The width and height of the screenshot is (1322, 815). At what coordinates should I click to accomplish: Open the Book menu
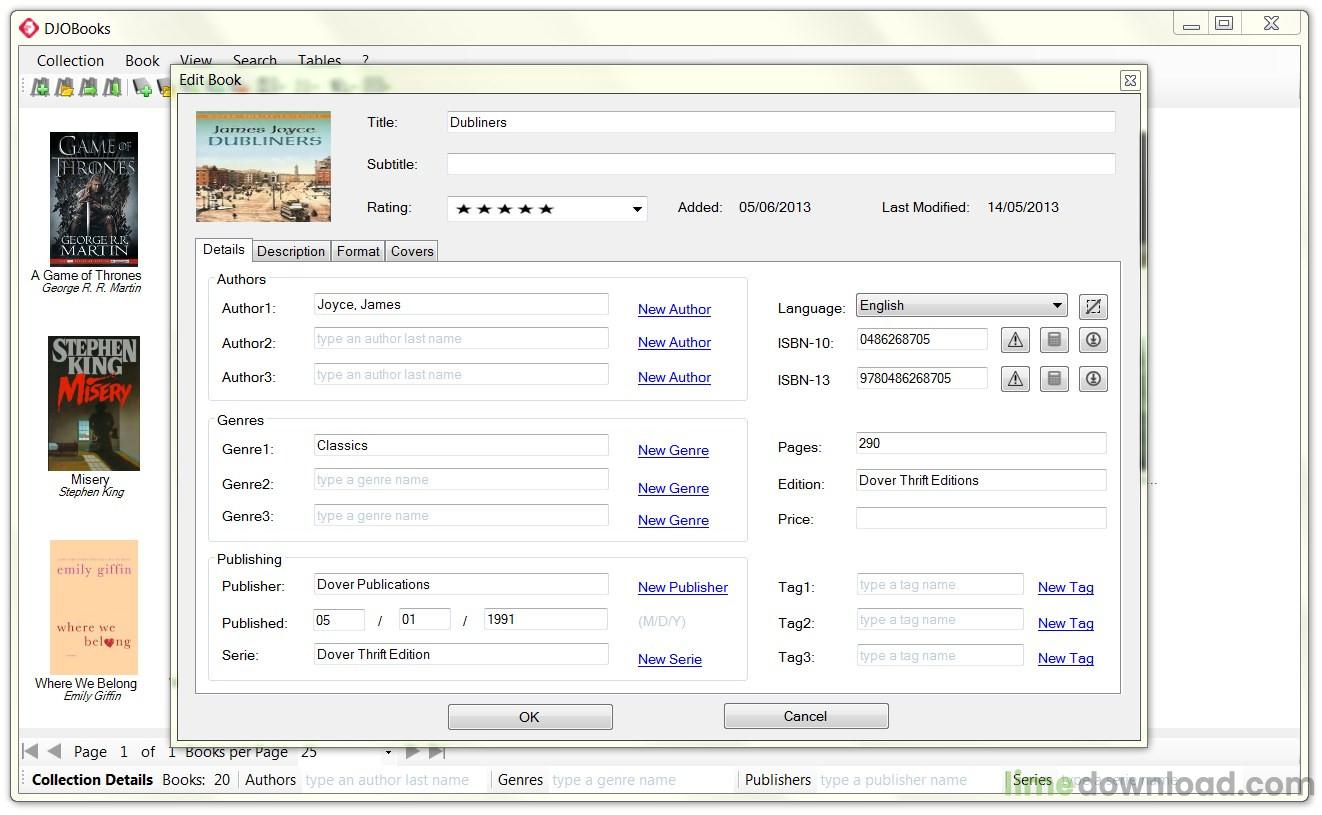tap(142, 61)
